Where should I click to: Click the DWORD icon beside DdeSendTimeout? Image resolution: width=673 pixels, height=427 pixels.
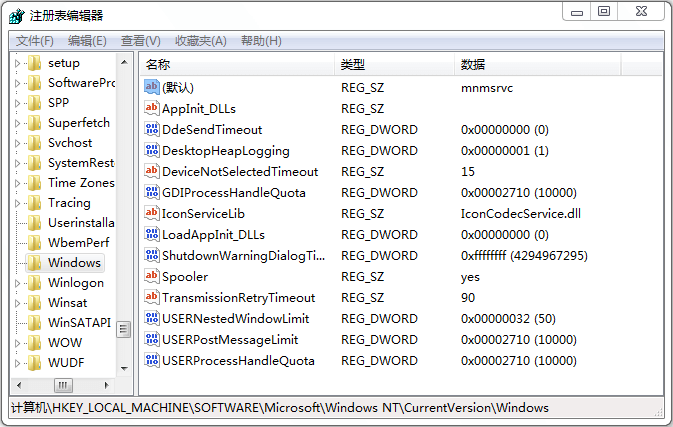(152, 130)
